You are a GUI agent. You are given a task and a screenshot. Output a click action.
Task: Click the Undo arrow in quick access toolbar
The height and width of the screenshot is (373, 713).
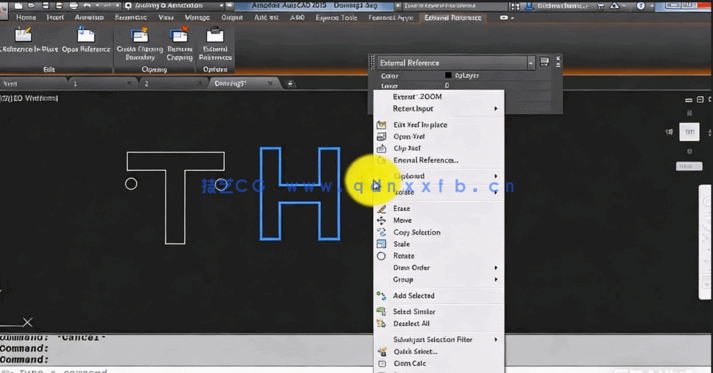(x=87, y=6)
